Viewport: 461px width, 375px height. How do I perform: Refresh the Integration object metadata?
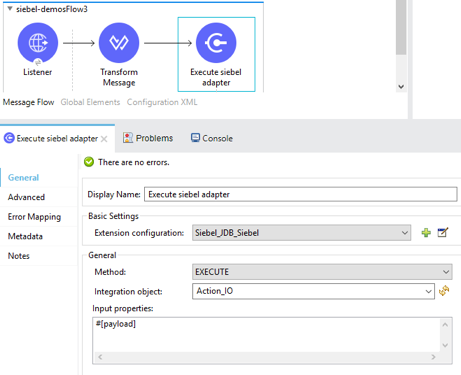pyautogui.click(x=444, y=291)
